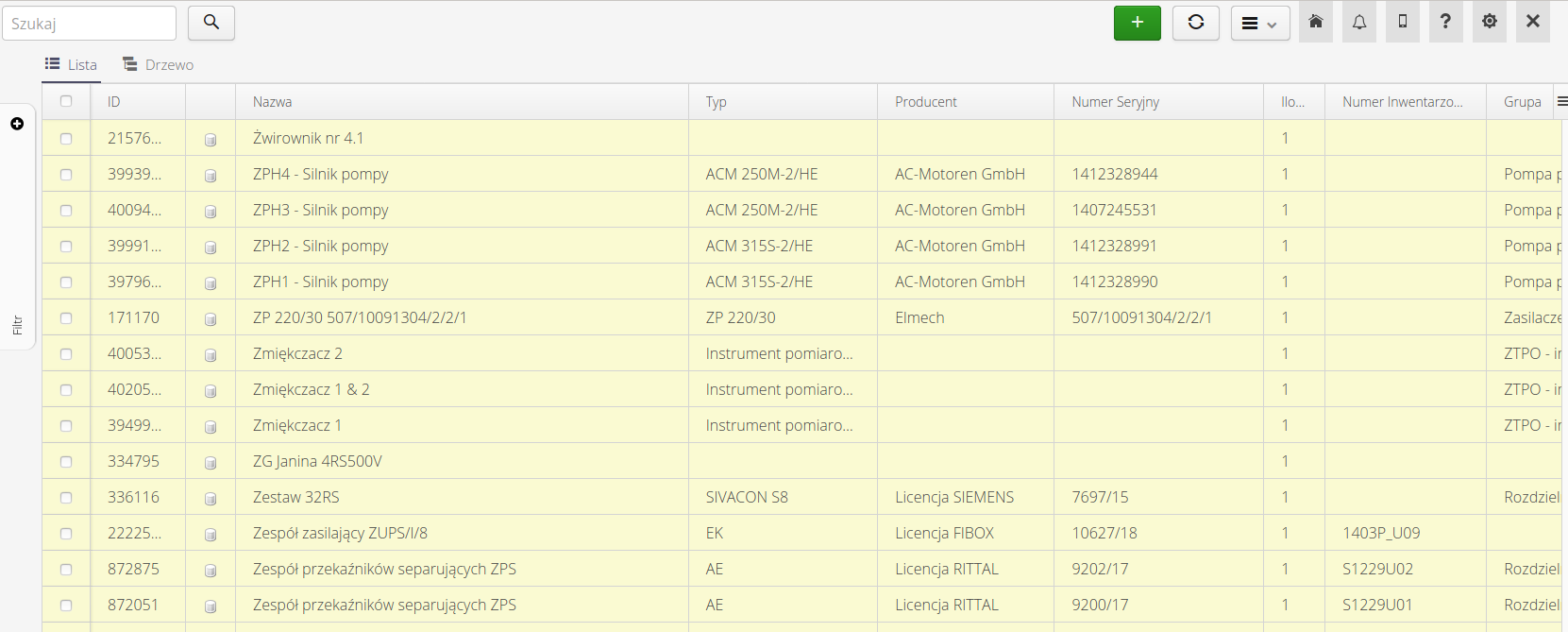Open column options menu beside Grupa
This screenshot has height=632, width=1568.
tap(1561, 101)
